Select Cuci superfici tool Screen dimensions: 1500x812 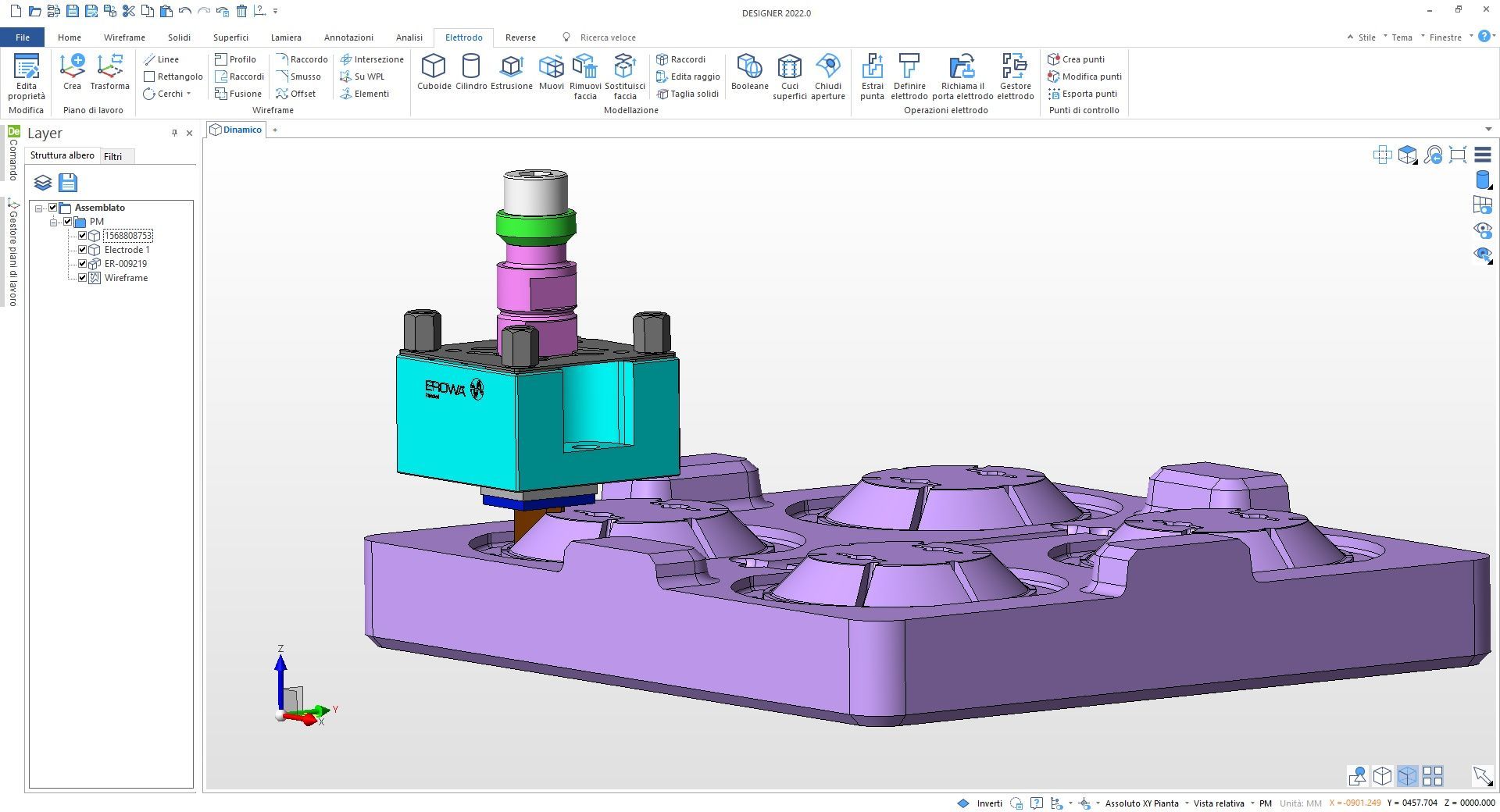click(790, 77)
